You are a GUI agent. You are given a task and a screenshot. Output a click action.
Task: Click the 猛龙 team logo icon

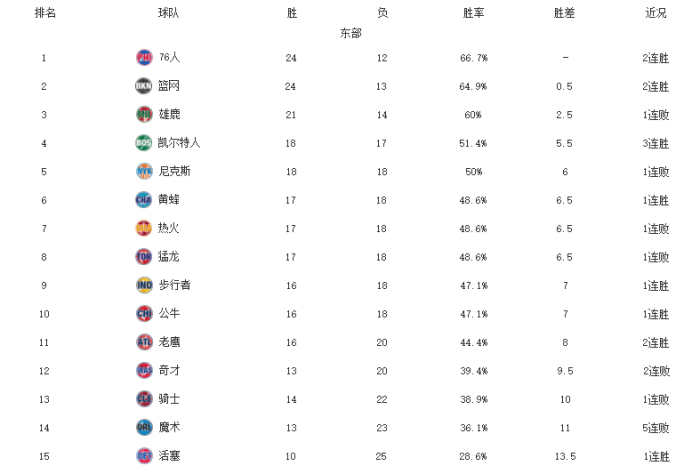point(144,256)
